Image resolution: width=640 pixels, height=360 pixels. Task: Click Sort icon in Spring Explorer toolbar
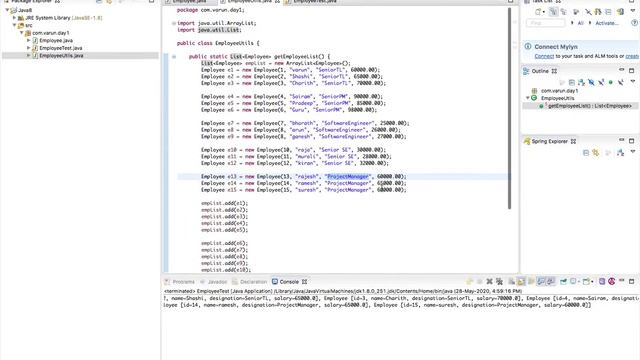[x=620, y=153]
